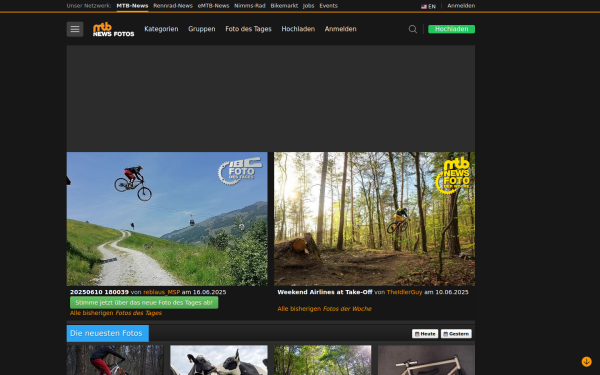
Task: Open Nimms-Rad network link
Action: 250,6
